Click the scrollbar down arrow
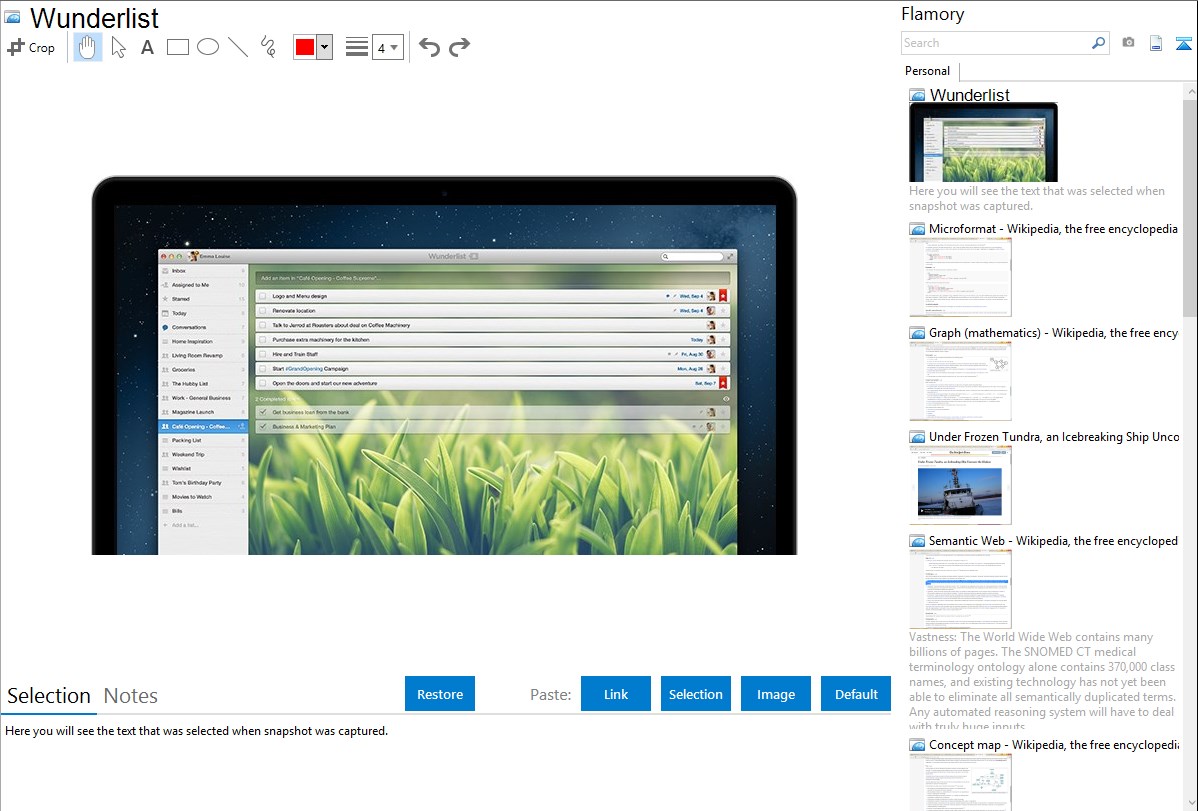The height and width of the screenshot is (811, 1198). 1190,803
